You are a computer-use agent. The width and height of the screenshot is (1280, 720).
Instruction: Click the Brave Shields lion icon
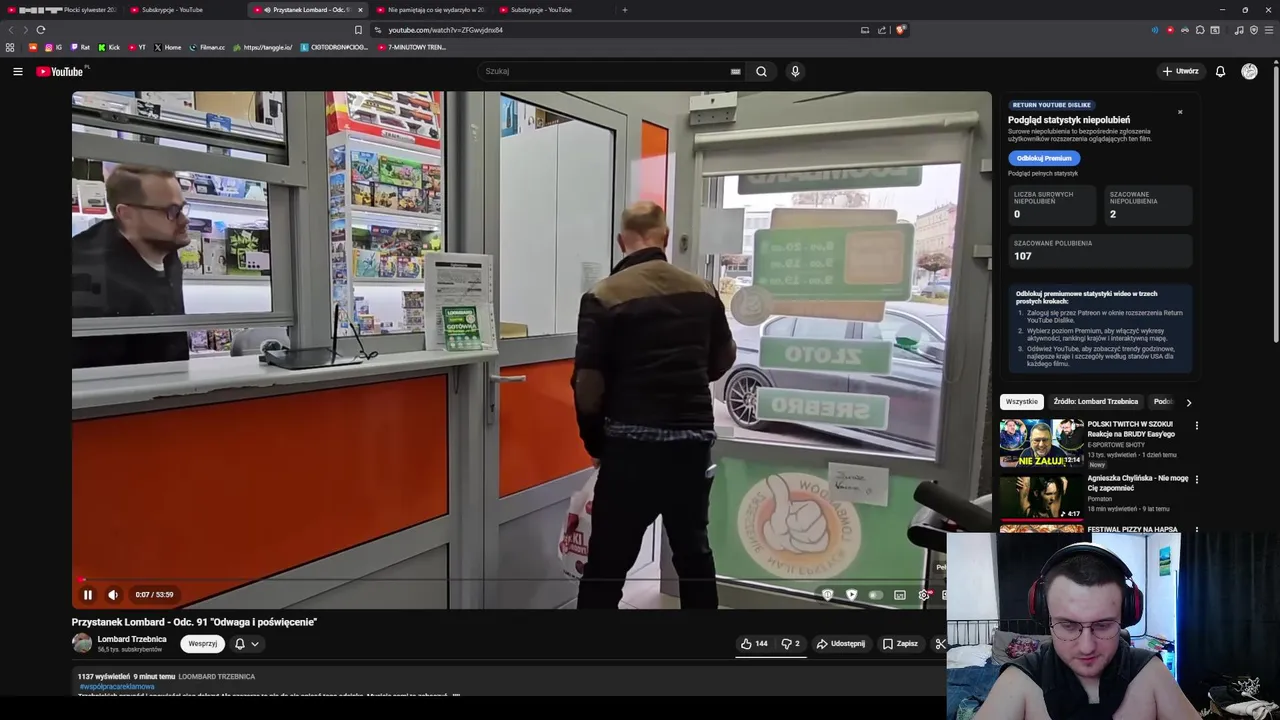[x=900, y=30]
